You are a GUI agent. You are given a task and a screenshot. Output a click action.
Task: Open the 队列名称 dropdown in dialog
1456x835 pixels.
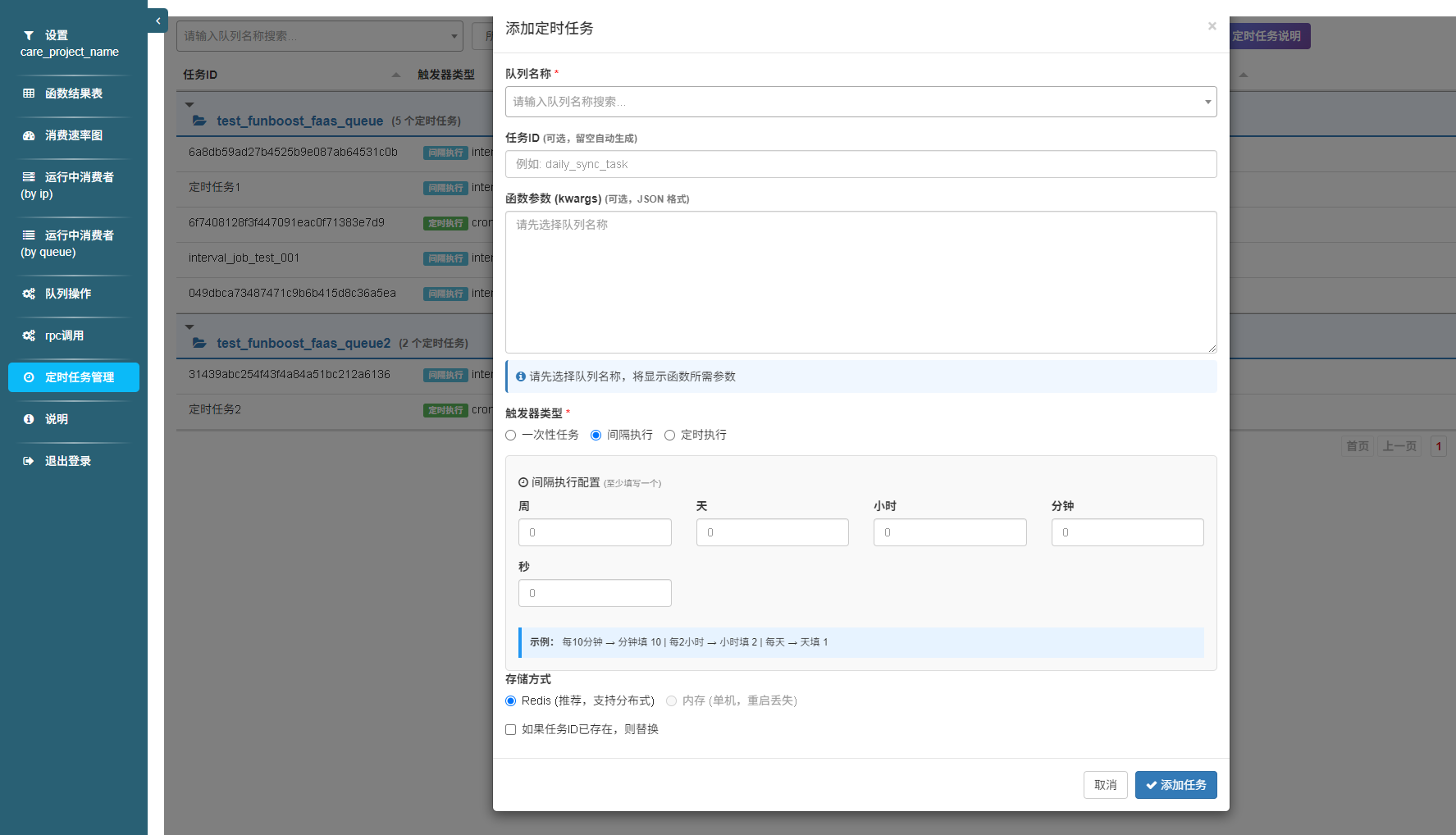(x=860, y=102)
